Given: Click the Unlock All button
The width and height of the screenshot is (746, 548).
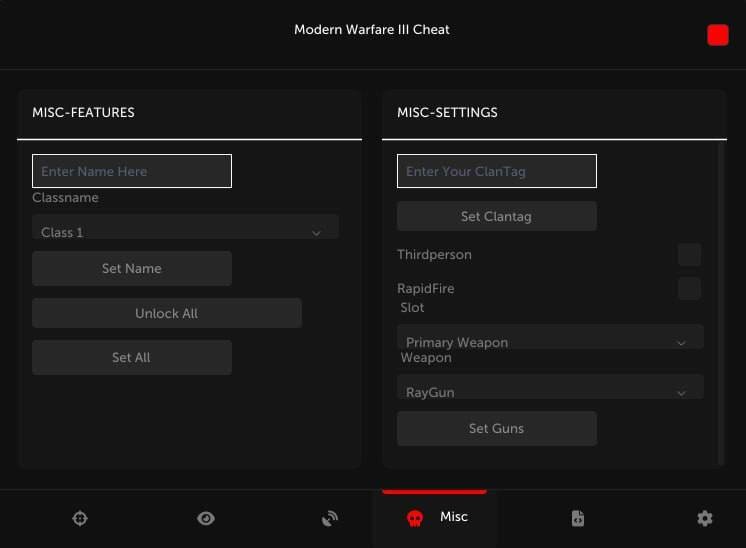Looking at the screenshot, I should pos(167,313).
